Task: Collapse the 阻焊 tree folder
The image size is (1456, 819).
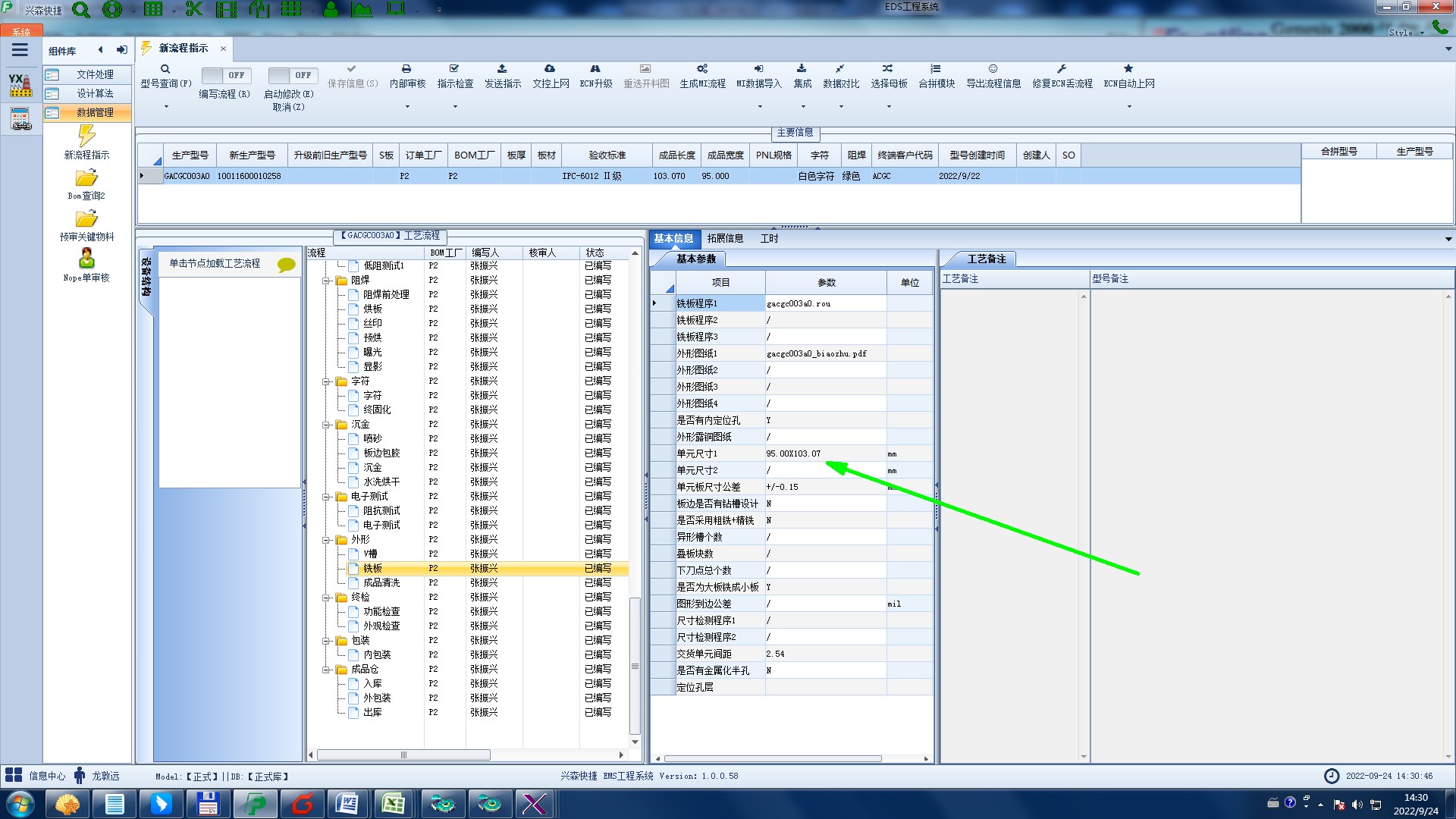Action: tap(326, 281)
